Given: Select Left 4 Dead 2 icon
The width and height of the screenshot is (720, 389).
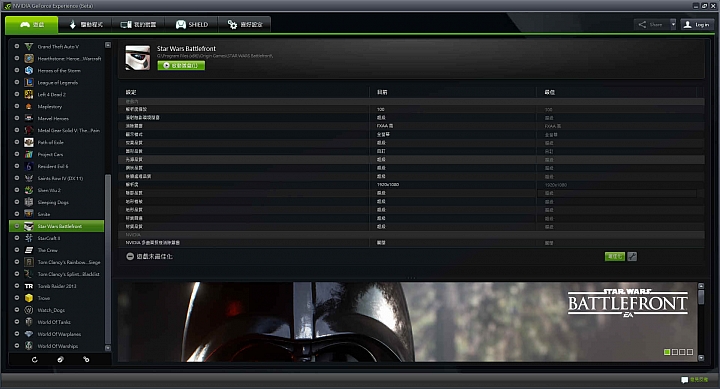Looking at the screenshot, I should [x=29, y=94].
